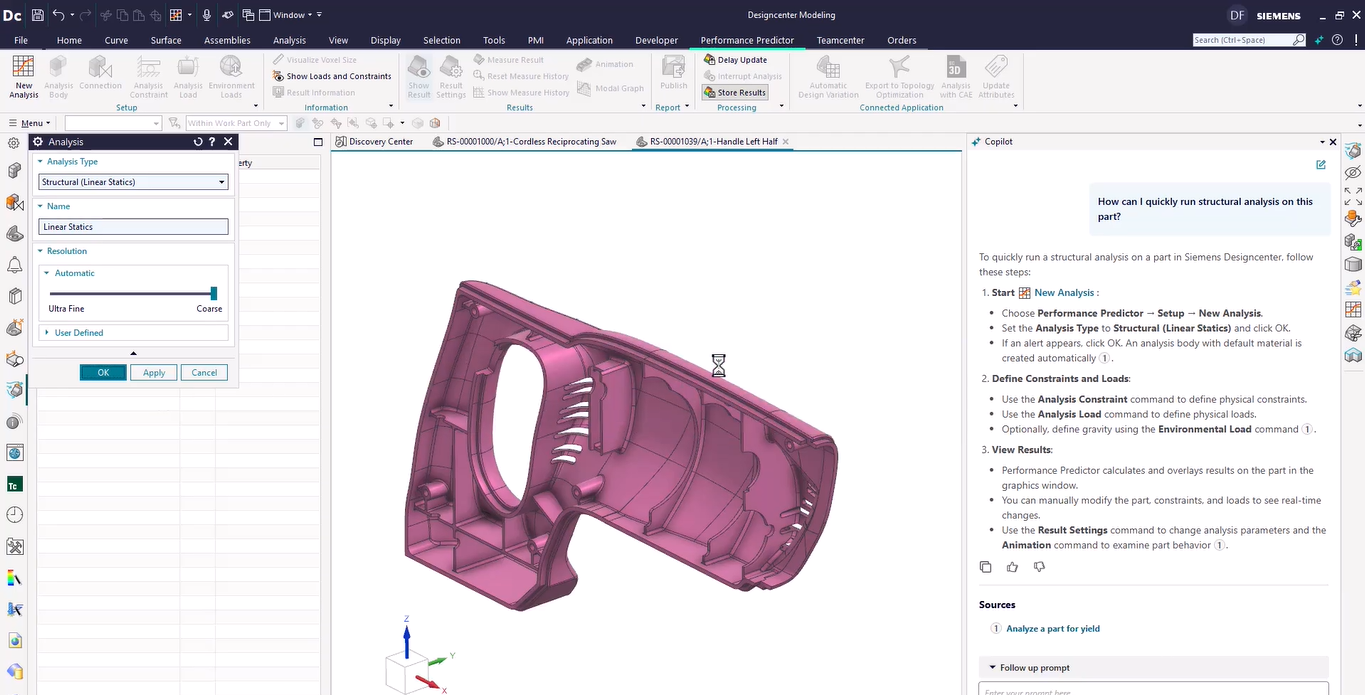The width and height of the screenshot is (1365, 695).
Task: Close the Analysis dialog with X
Action: tap(228, 142)
